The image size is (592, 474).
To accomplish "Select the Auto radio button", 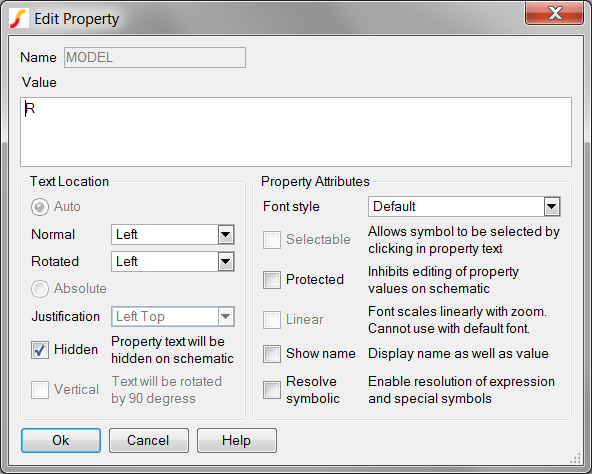I will pyautogui.click(x=40, y=207).
